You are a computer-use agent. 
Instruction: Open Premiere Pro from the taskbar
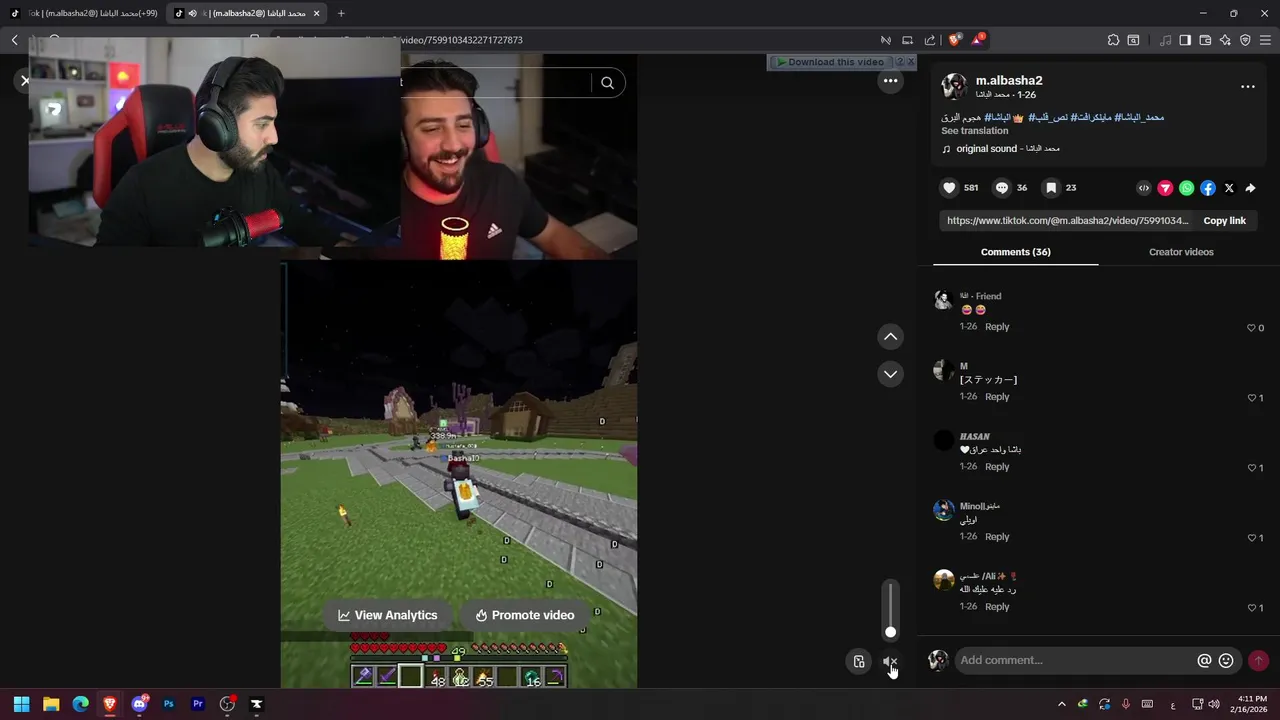point(198,704)
